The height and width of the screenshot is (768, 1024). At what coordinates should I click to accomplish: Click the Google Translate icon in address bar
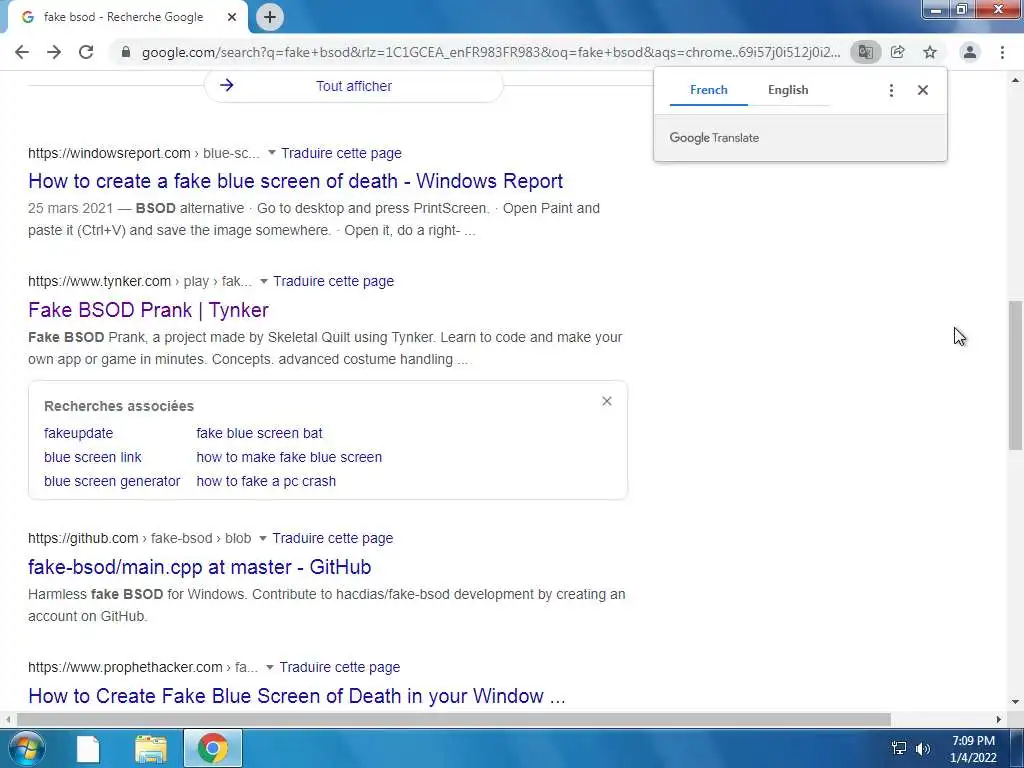(865, 52)
